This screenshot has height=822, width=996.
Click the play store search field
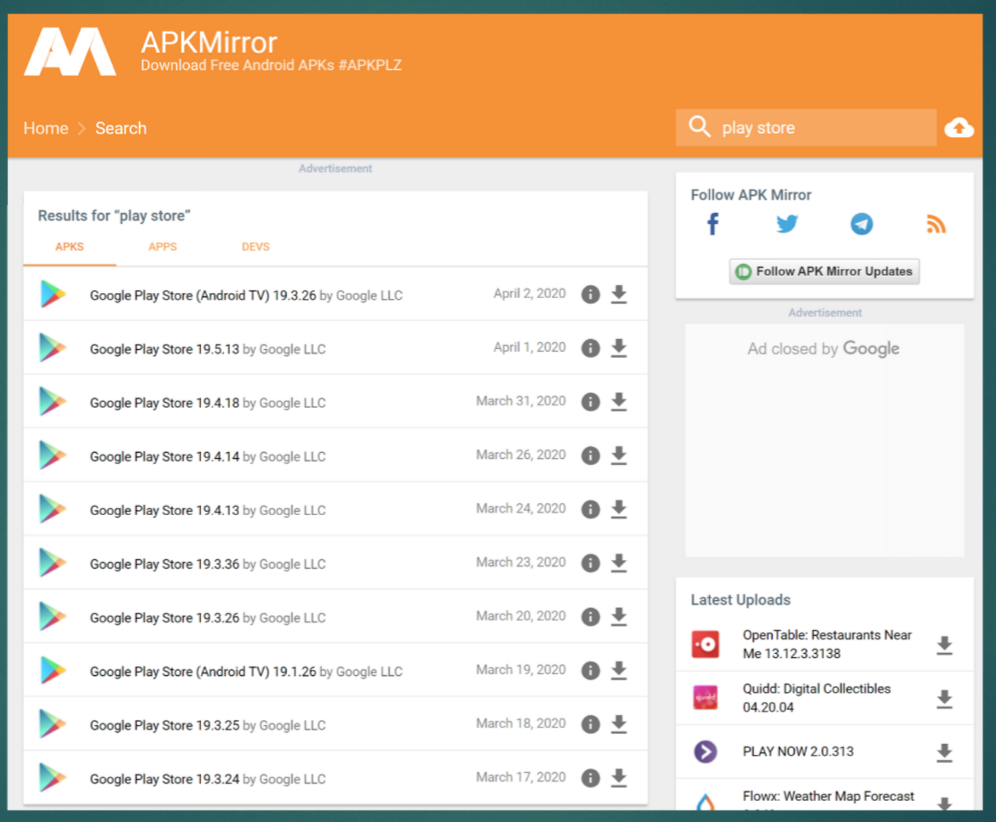[x=805, y=128]
